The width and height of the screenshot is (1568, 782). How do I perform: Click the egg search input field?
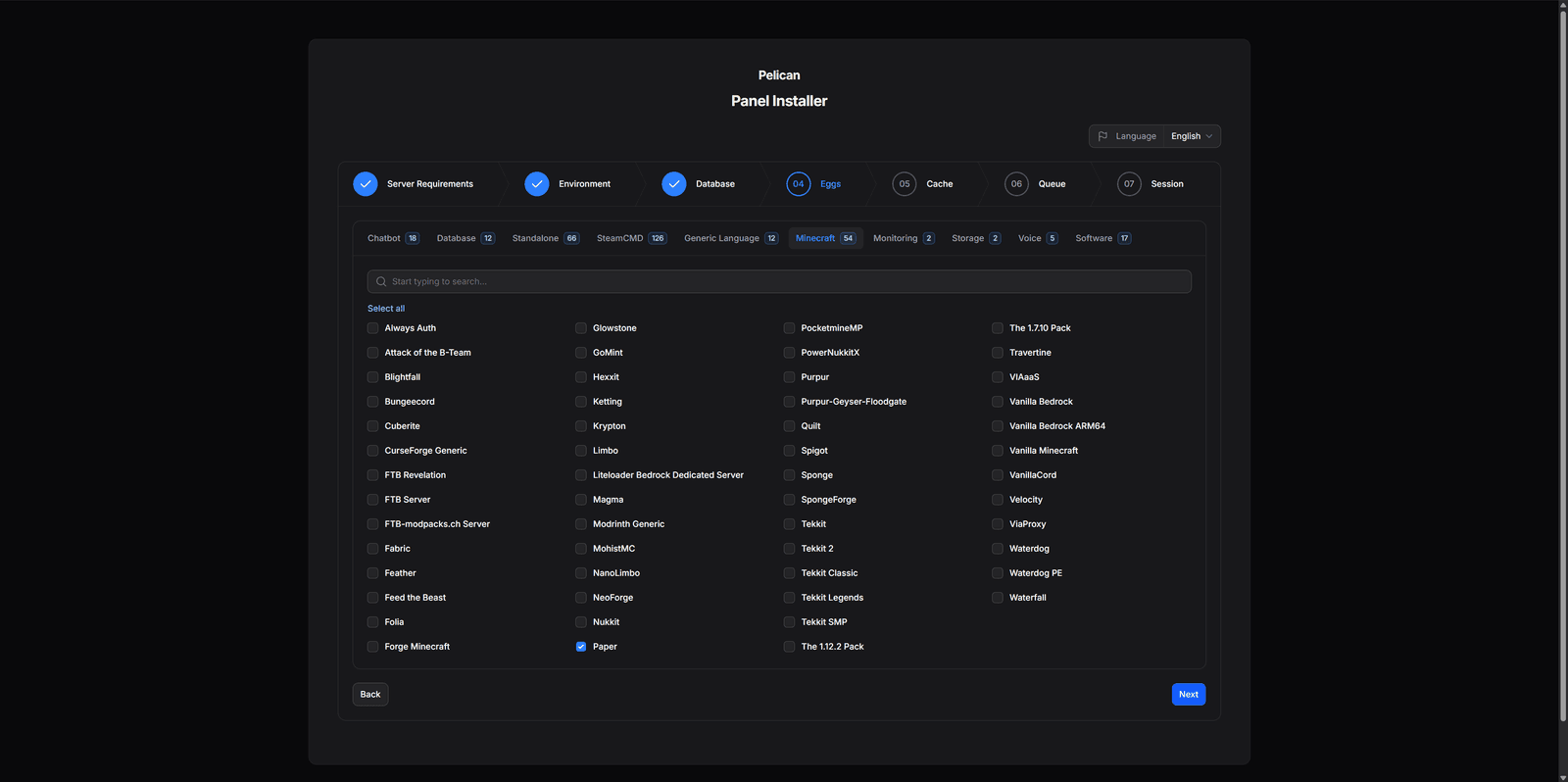[779, 282]
